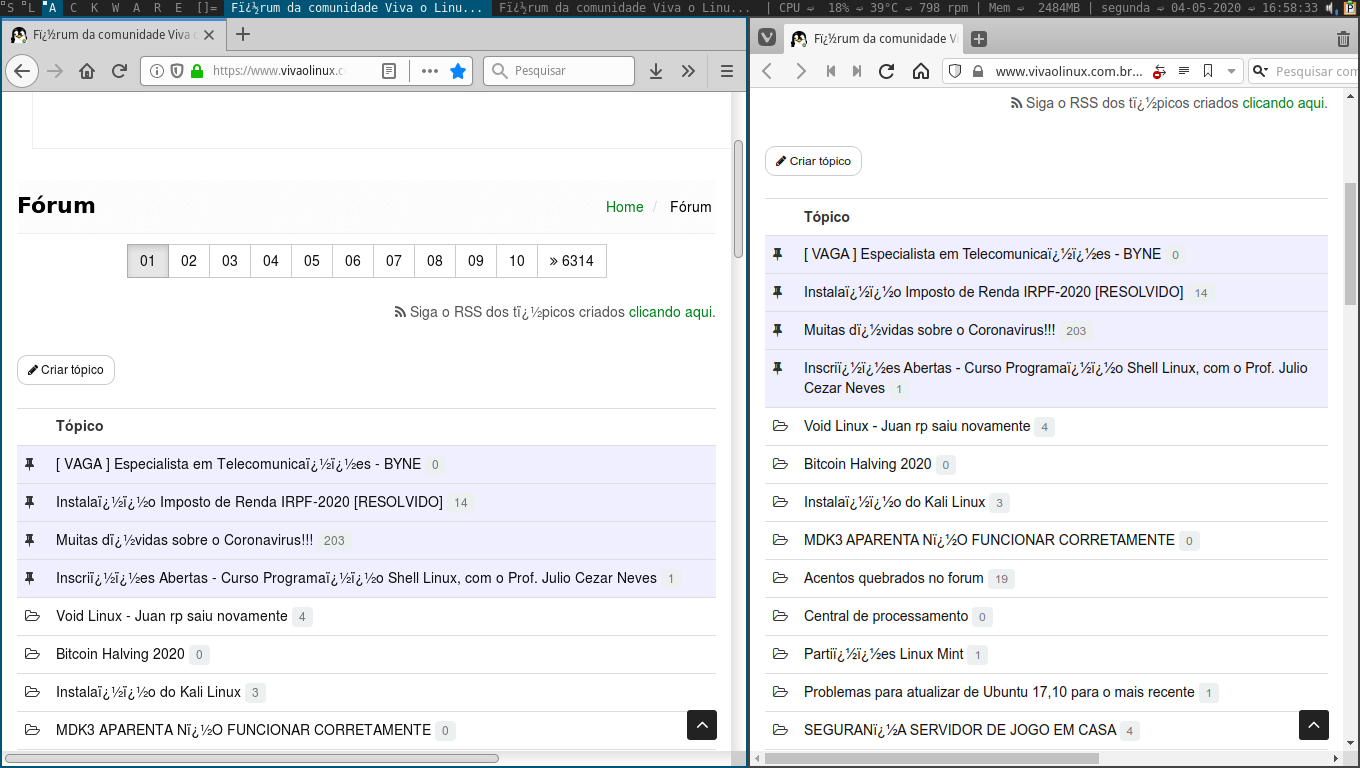This screenshot has height=768, width=1360.
Task: Toggle reader view in Firefox address bar
Action: (x=390, y=71)
